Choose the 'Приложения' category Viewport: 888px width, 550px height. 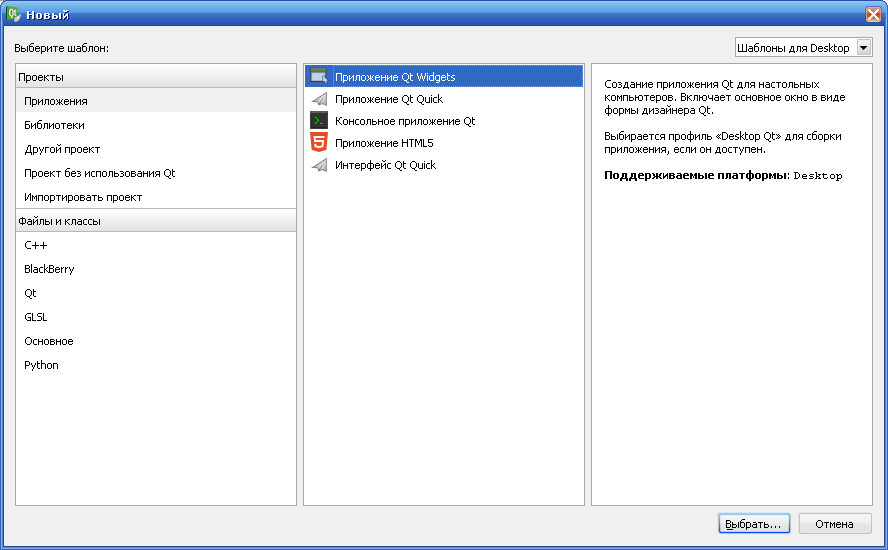[x=156, y=101]
